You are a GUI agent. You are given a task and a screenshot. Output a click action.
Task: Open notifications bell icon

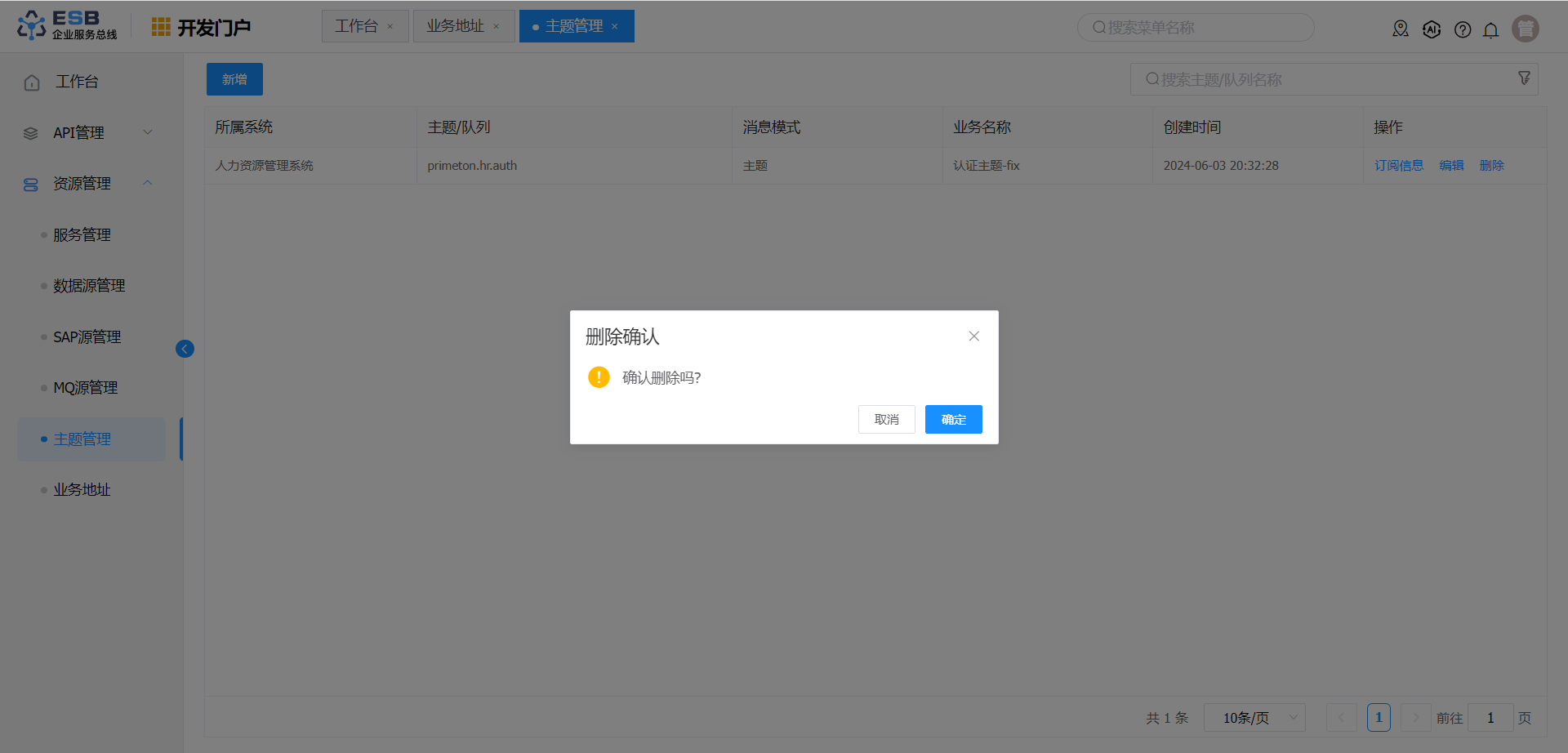1490,30
